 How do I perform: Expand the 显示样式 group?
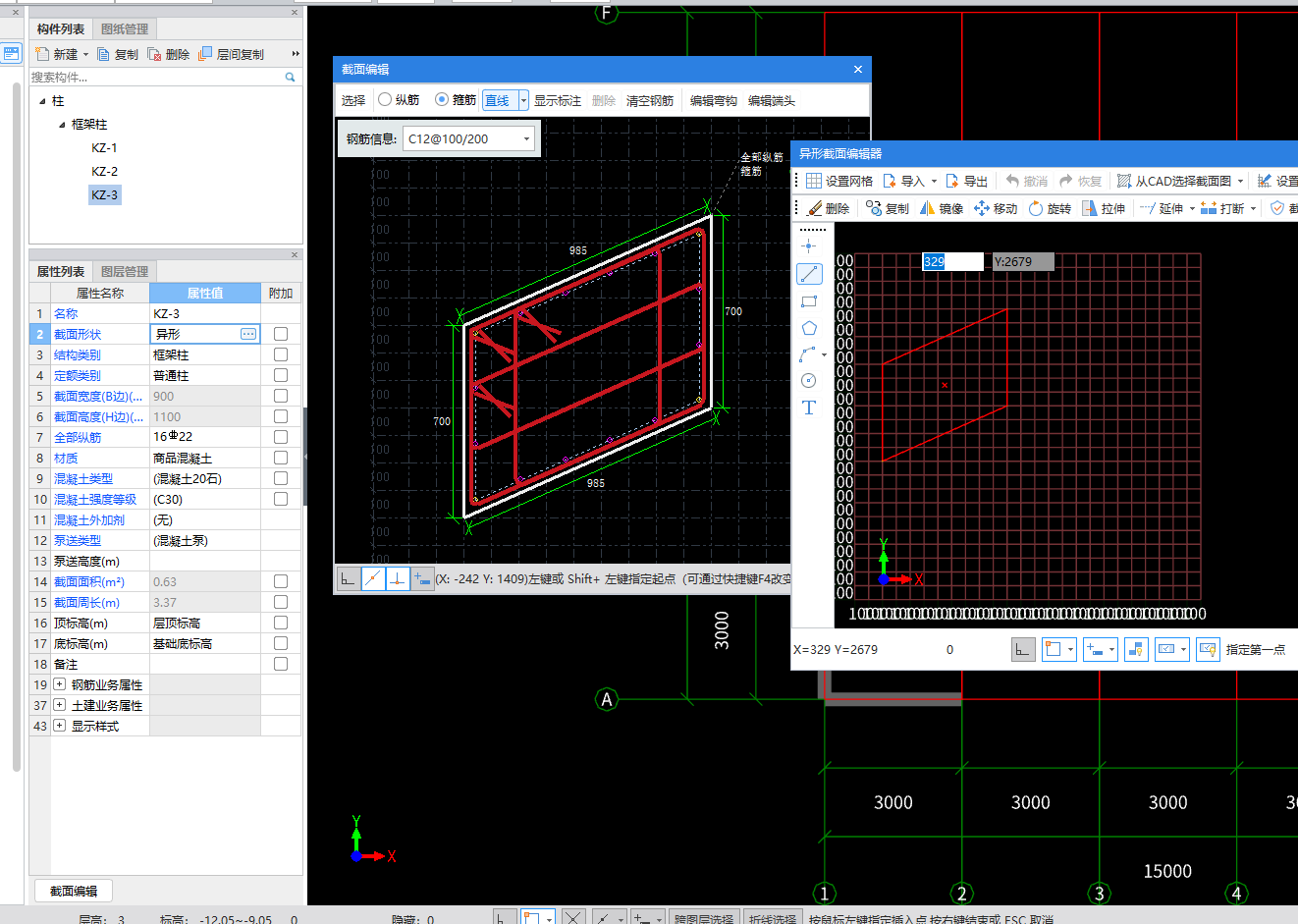[x=59, y=726]
